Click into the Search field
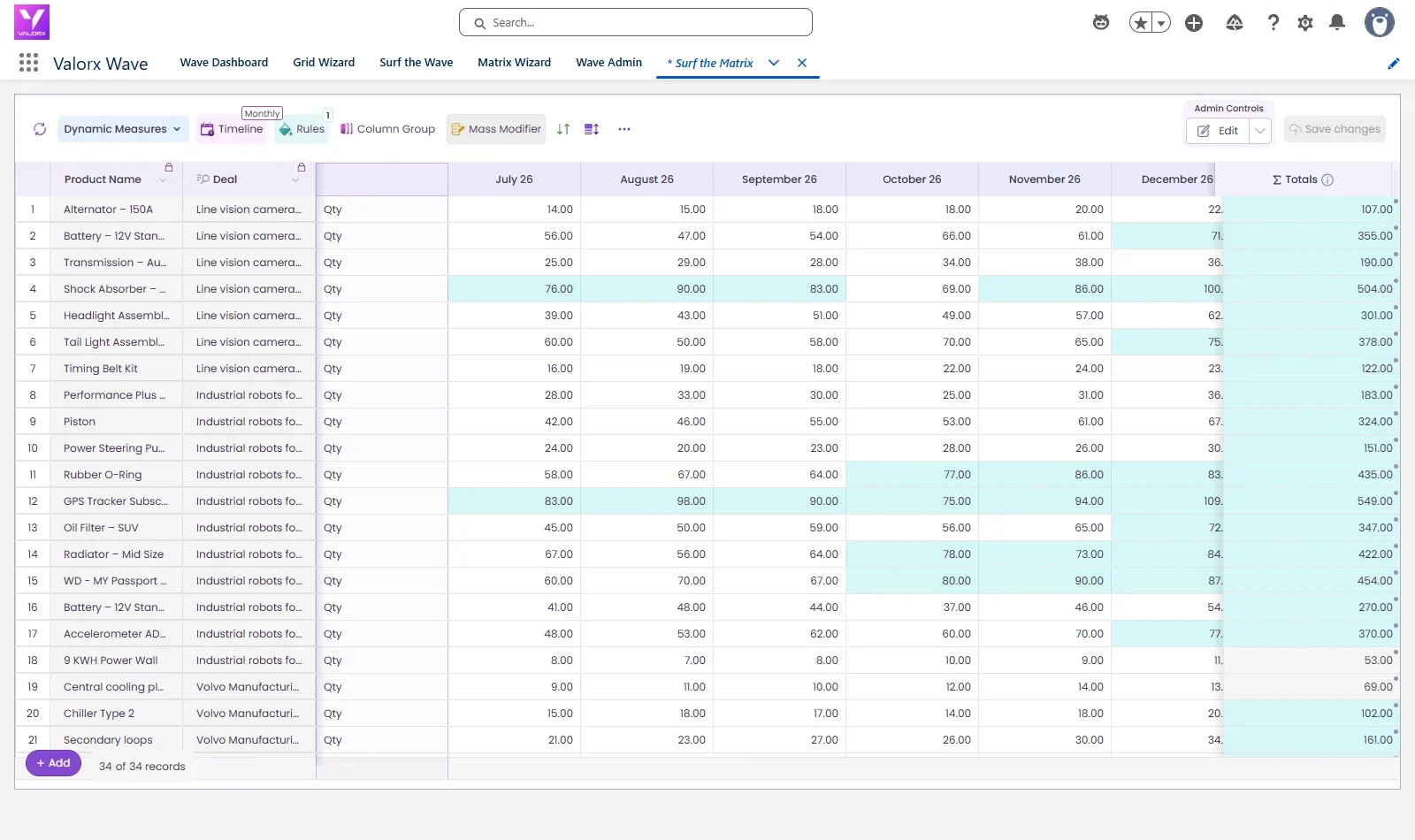Screen dimensions: 1415x840 pos(636,23)
